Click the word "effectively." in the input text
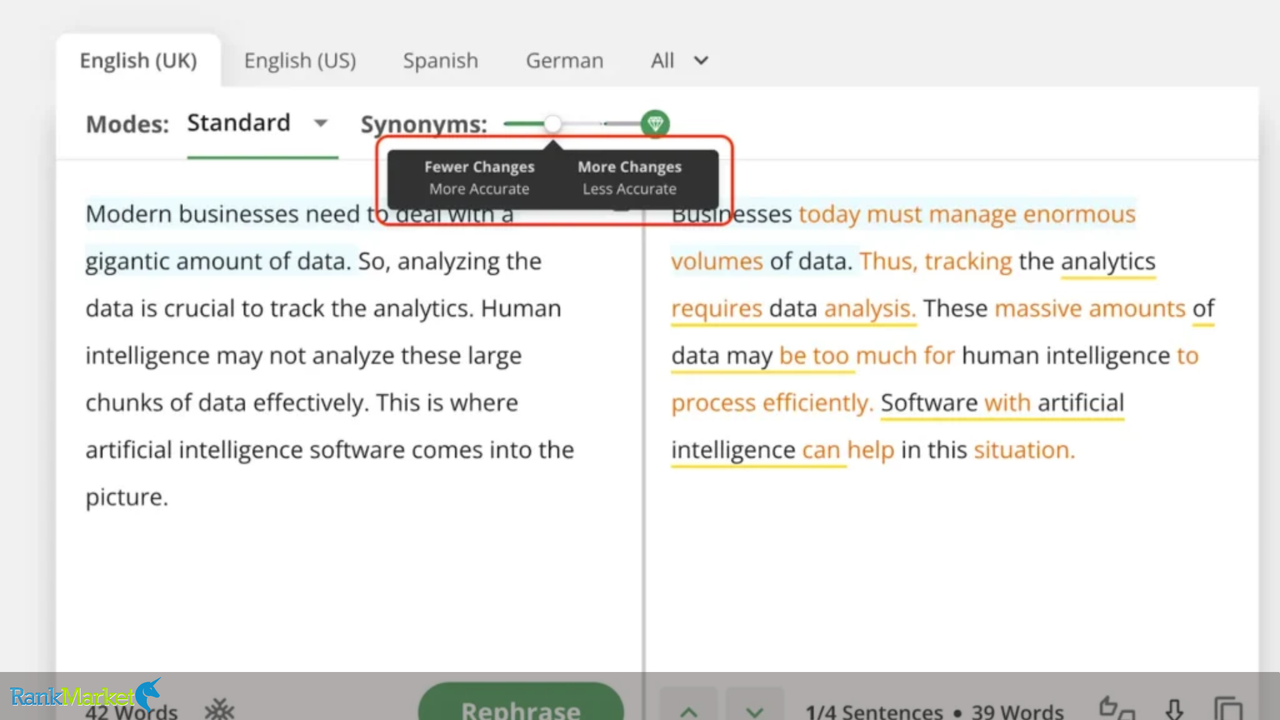The height and width of the screenshot is (720, 1280). click(x=311, y=402)
